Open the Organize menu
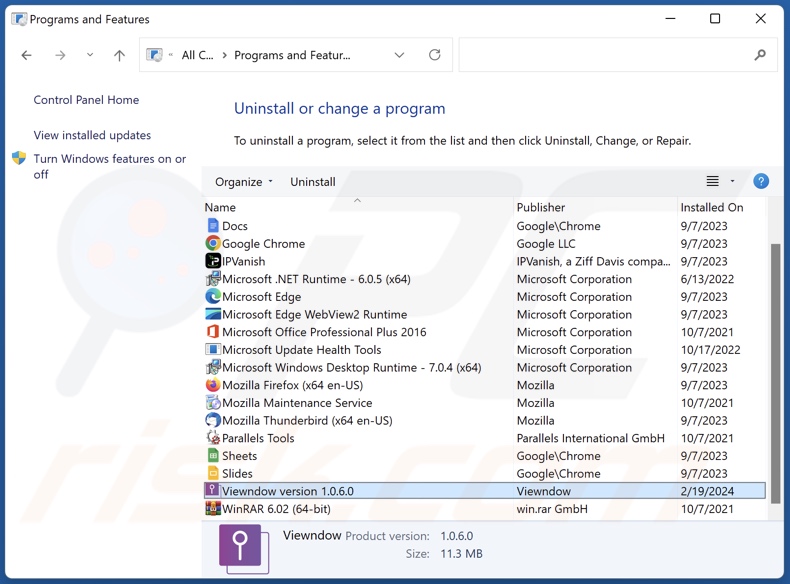 pyautogui.click(x=244, y=182)
